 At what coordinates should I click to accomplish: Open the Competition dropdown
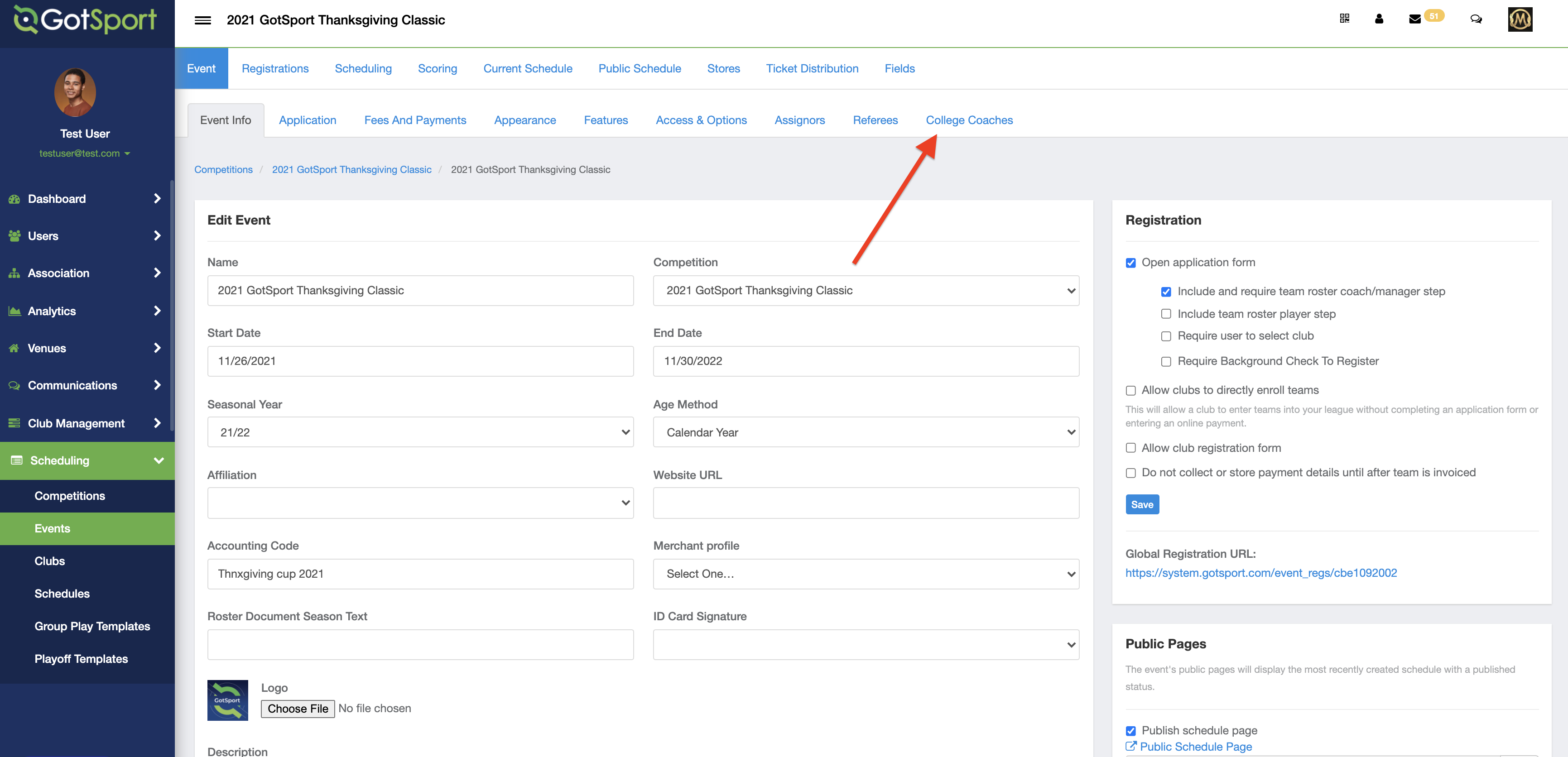866,290
